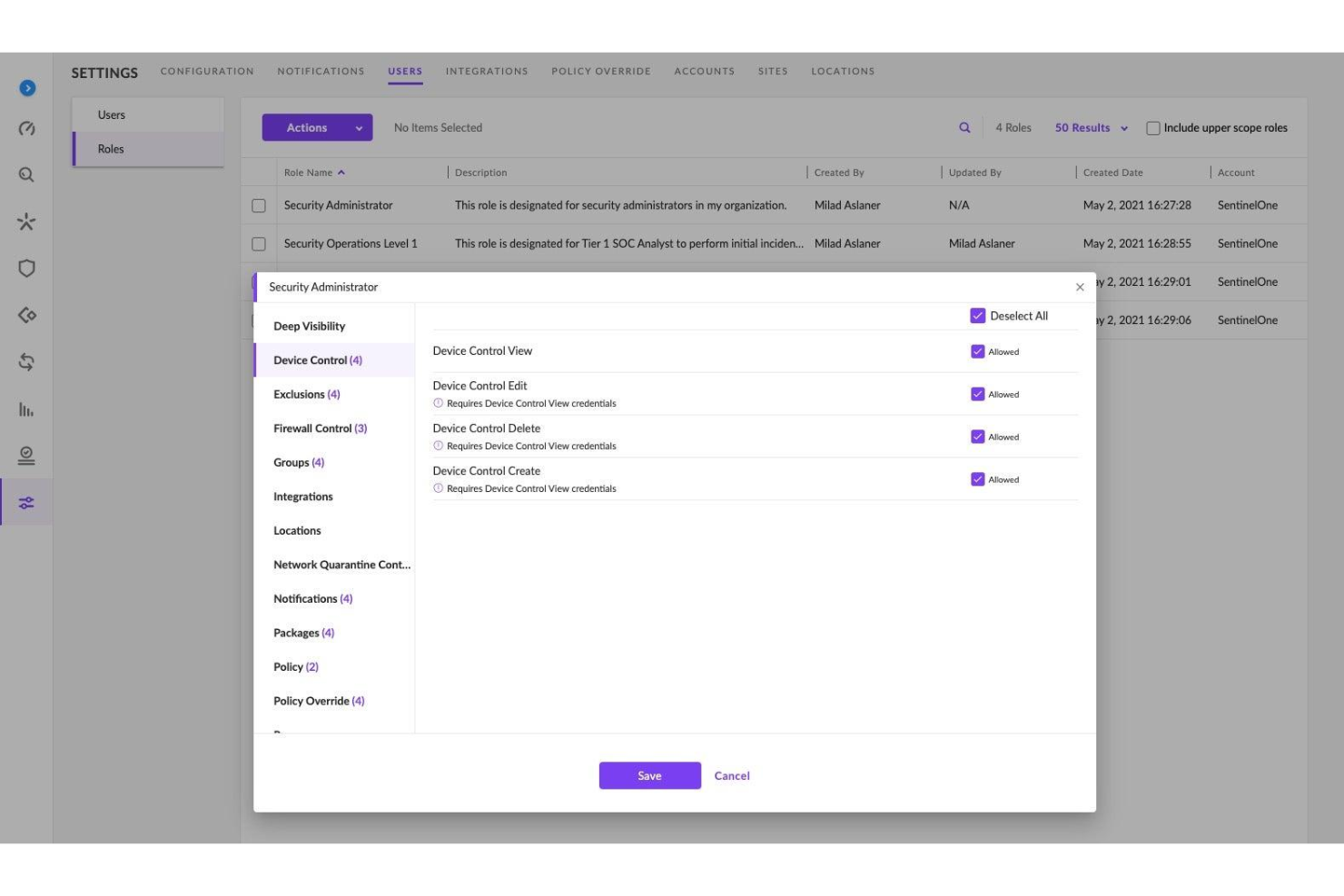Uncheck Allowed for Device Control Delete
Screen dimensions: 1344x896
[979, 437]
